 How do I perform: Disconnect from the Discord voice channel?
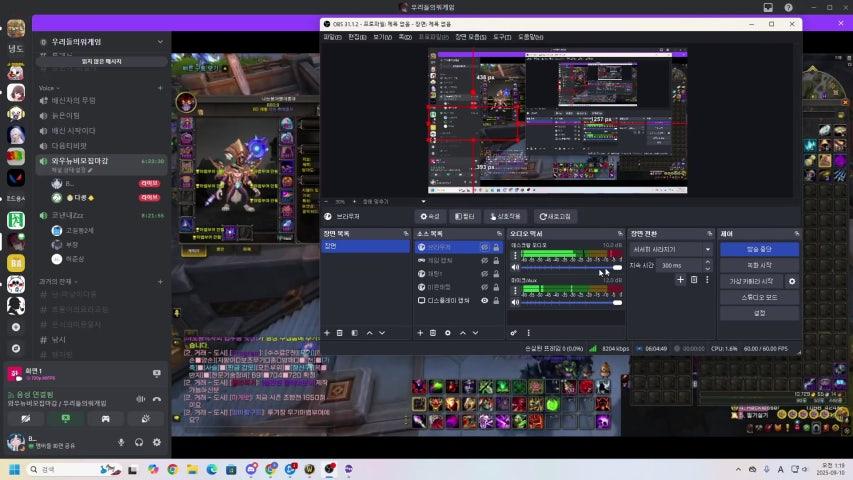157,399
